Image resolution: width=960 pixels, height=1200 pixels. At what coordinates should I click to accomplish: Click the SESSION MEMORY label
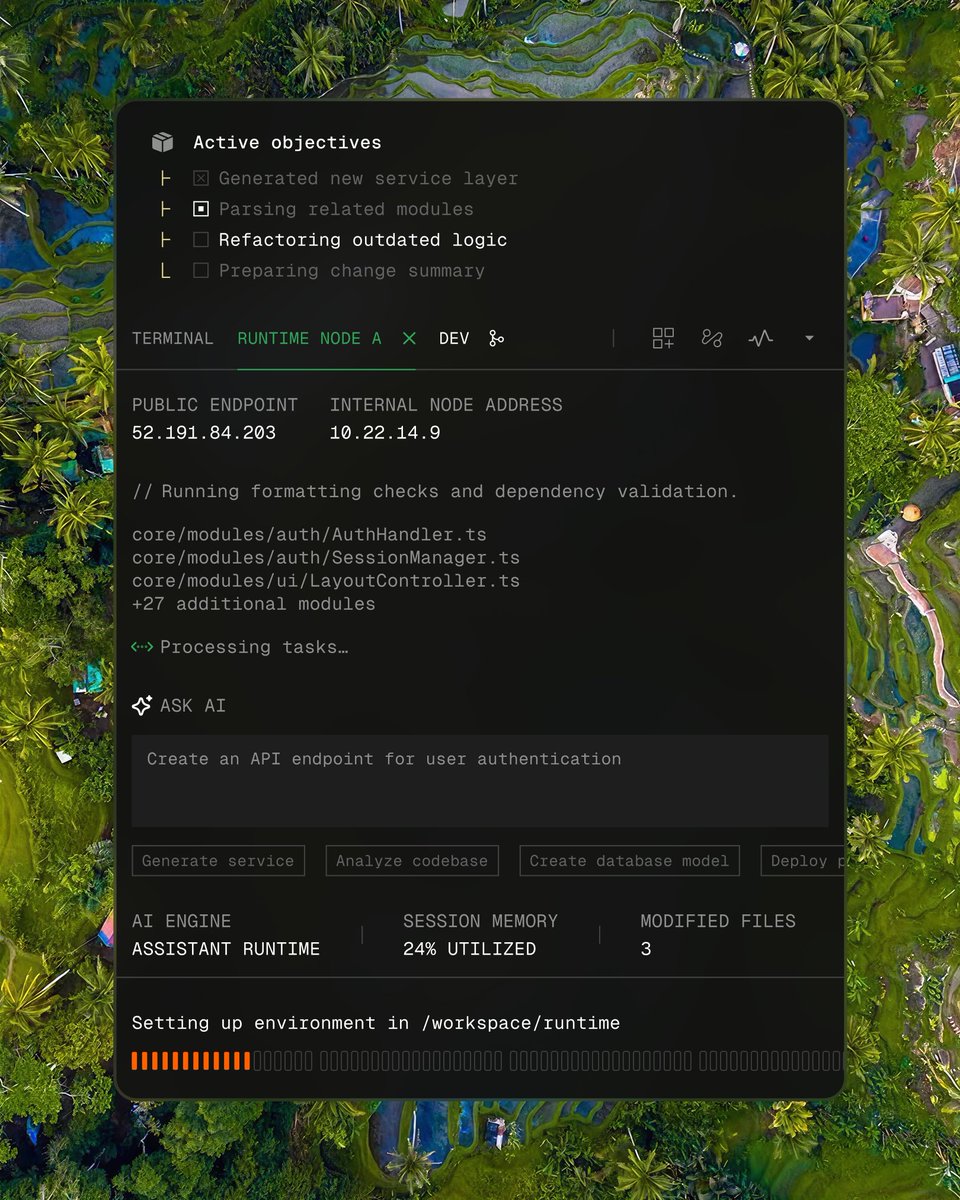480,921
